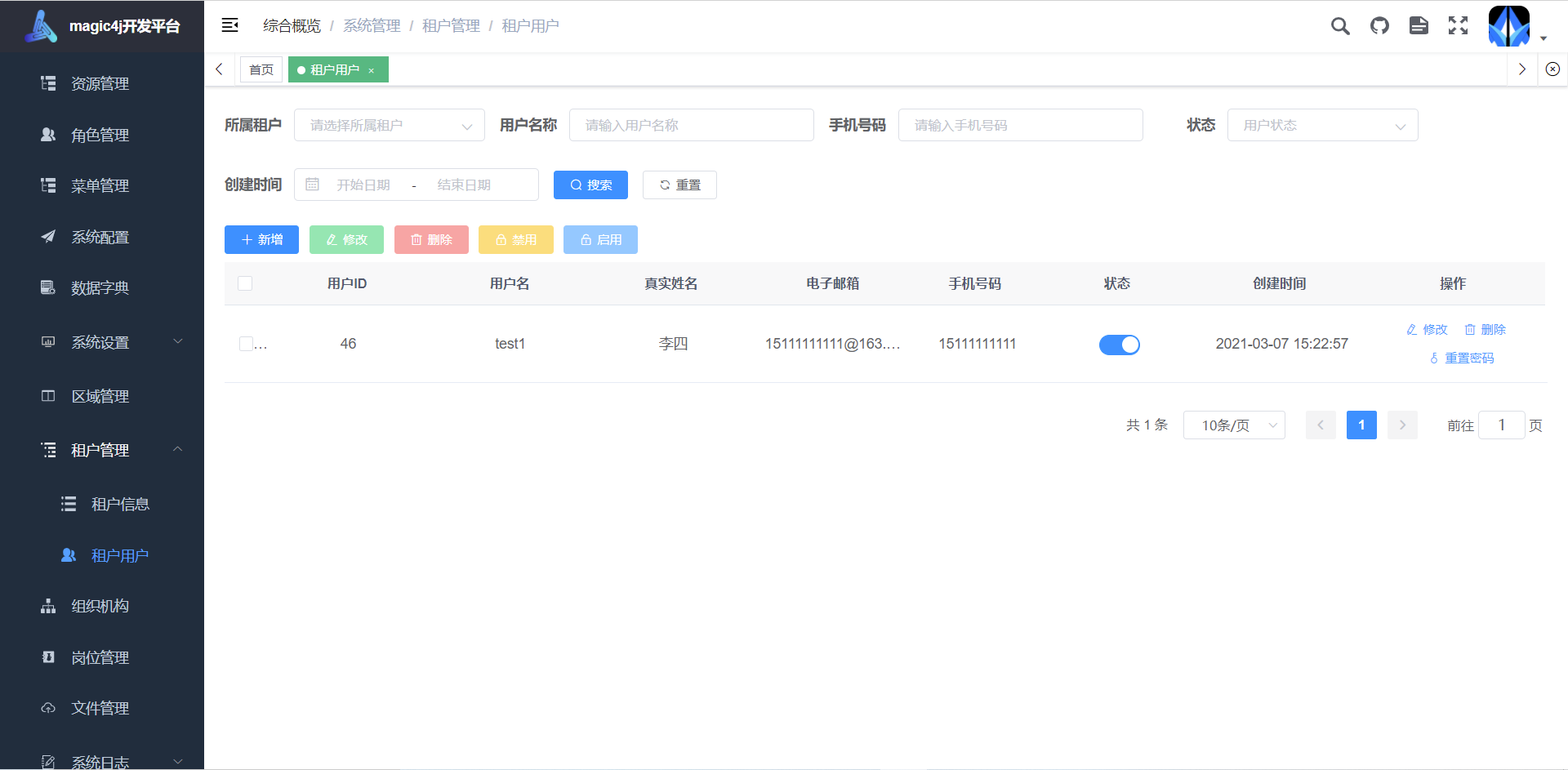
Task: Click the yellow 禁用 button
Action: click(x=516, y=239)
